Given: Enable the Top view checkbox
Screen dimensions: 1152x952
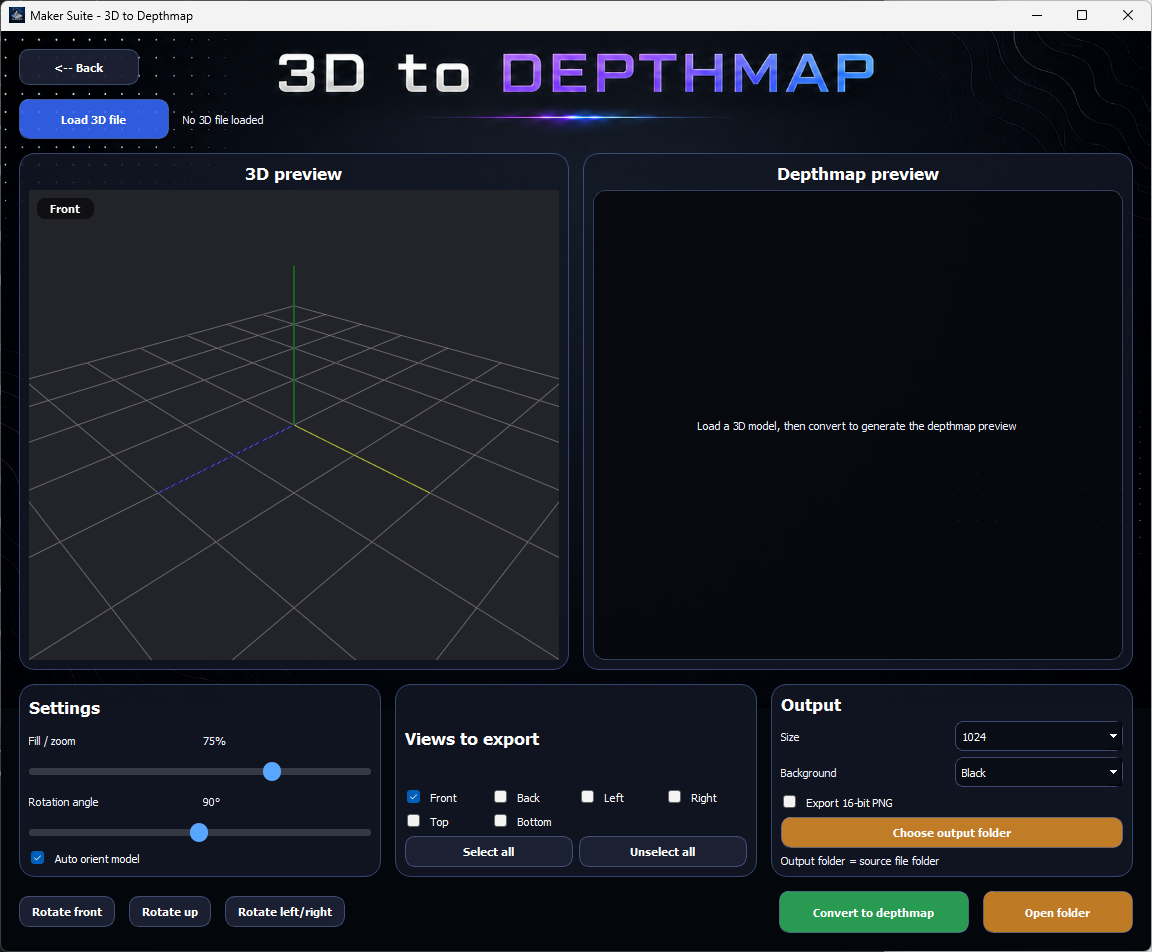Looking at the screenshot, I should (414, 821).
